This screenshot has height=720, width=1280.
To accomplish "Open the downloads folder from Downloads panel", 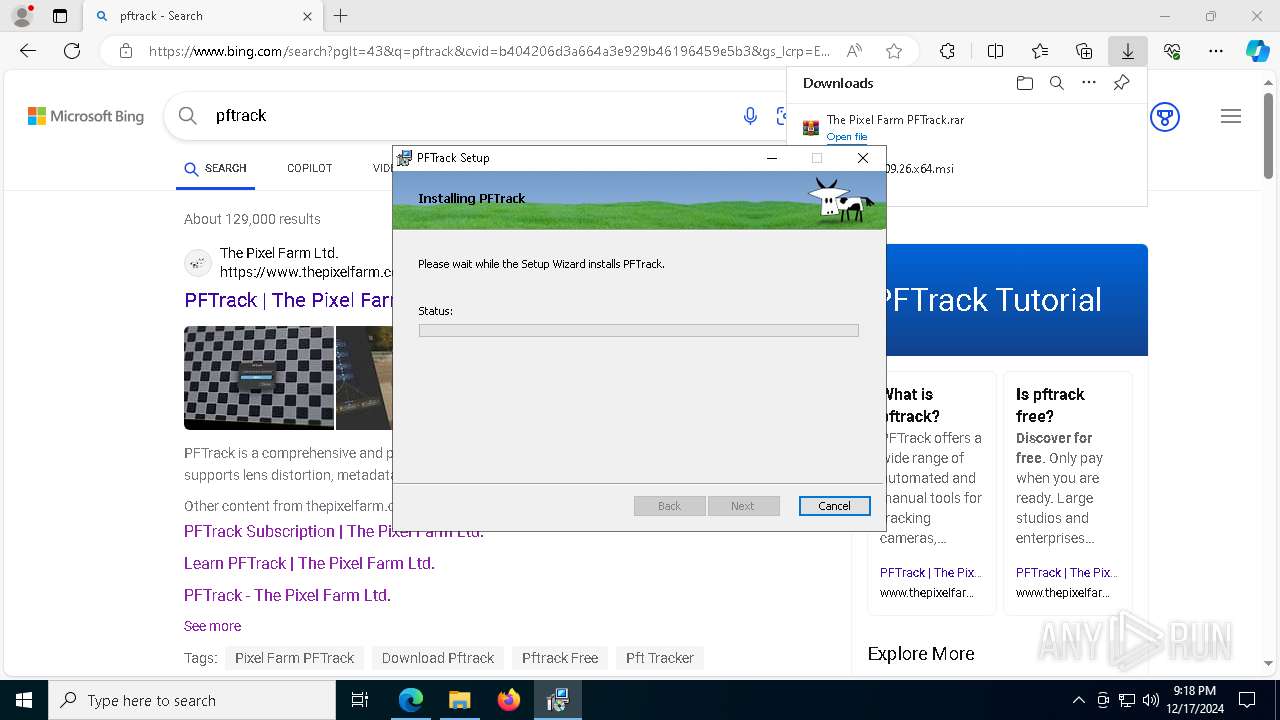I will [x=1024, y=83].
